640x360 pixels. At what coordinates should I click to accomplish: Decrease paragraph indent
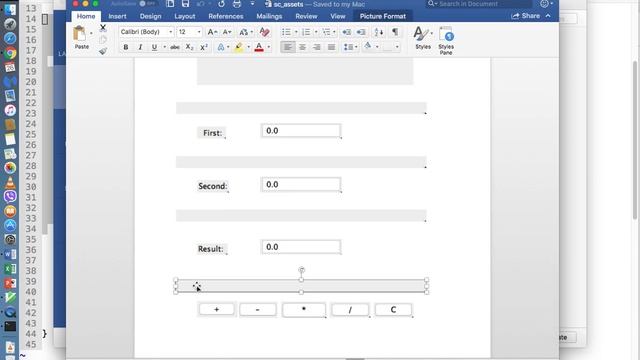coord(347,32)
